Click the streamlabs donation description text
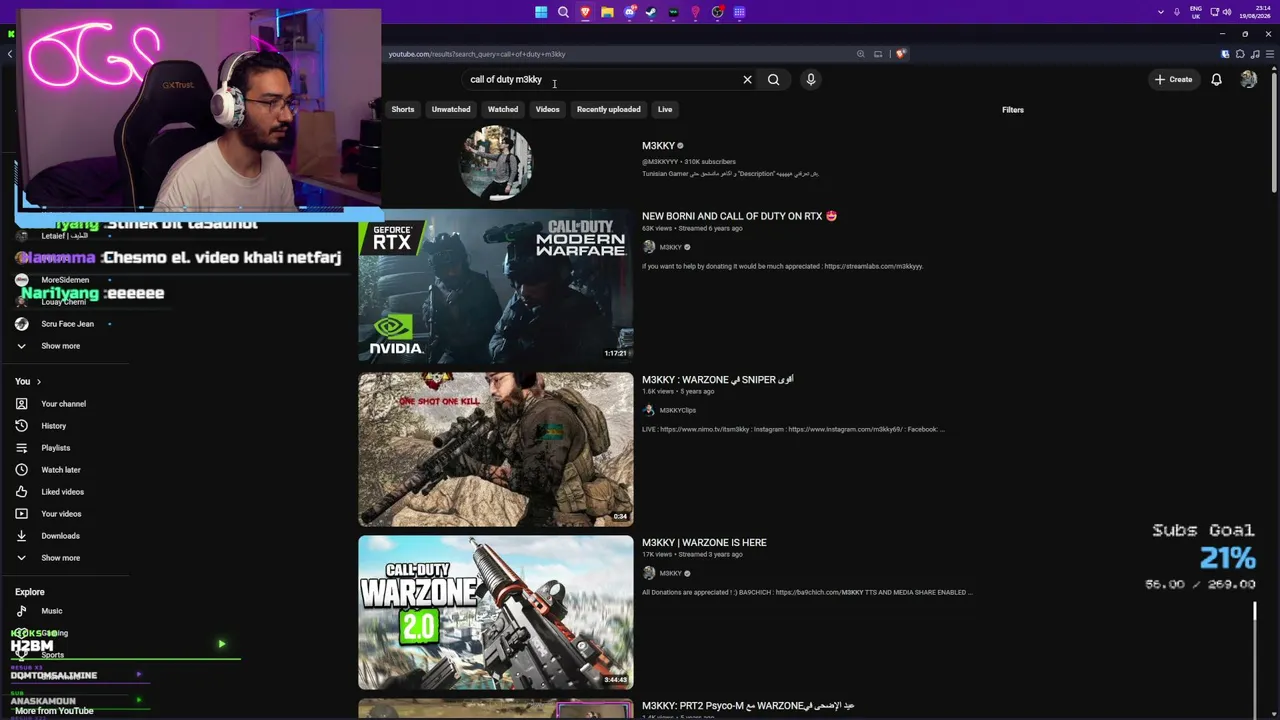This screenshot has width=1280, height=720. [x=782, y=267]
